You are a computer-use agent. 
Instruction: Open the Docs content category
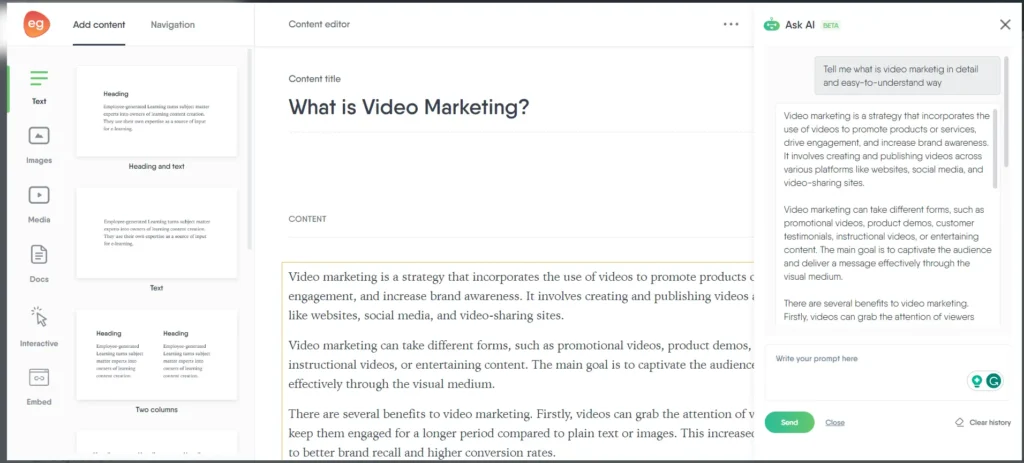[x=39, y=263]
